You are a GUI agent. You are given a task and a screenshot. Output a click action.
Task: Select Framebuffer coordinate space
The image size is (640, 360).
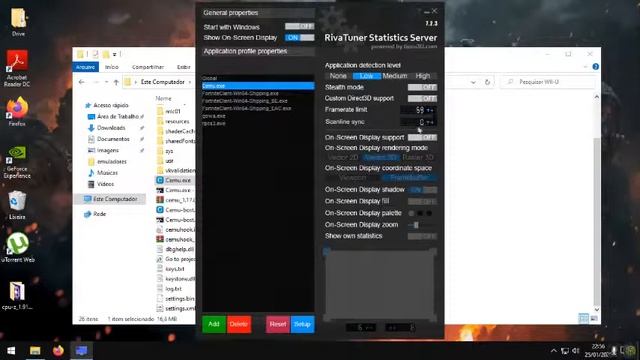[x=409, y=178]
